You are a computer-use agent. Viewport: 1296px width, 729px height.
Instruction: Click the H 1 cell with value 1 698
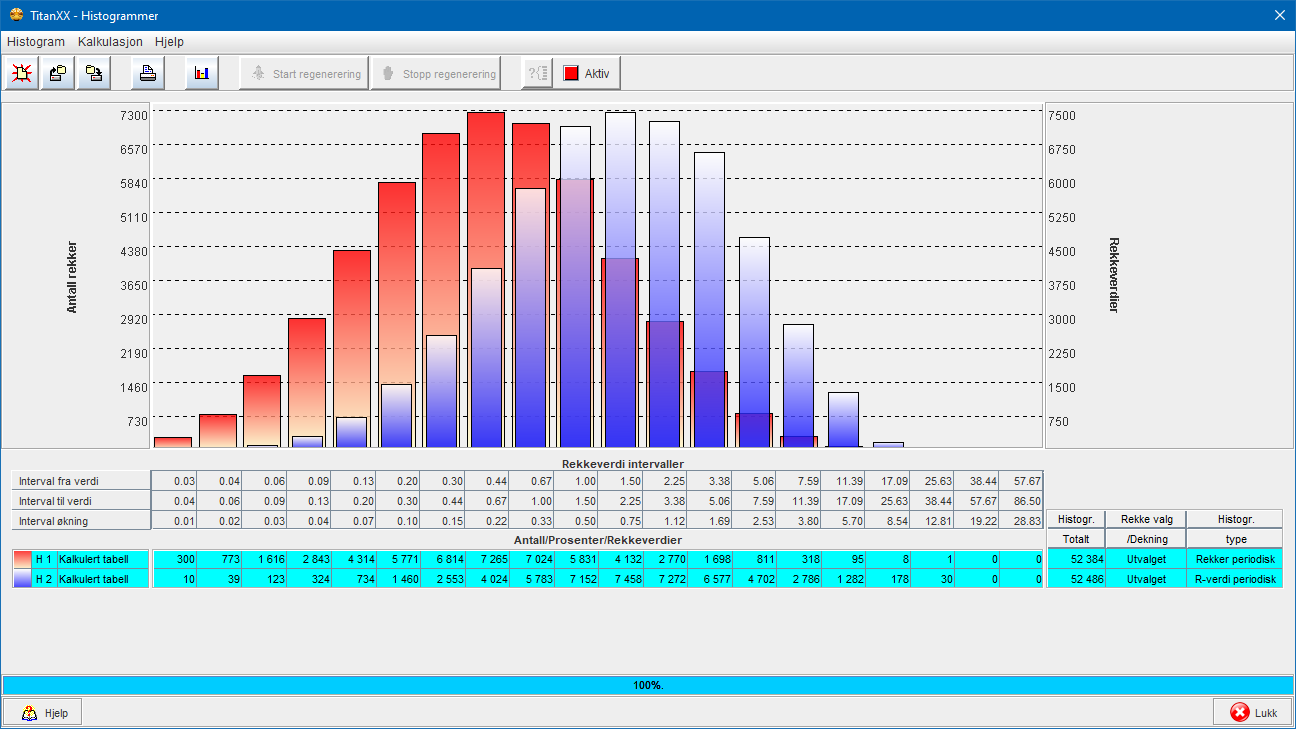tap(711, 559)
